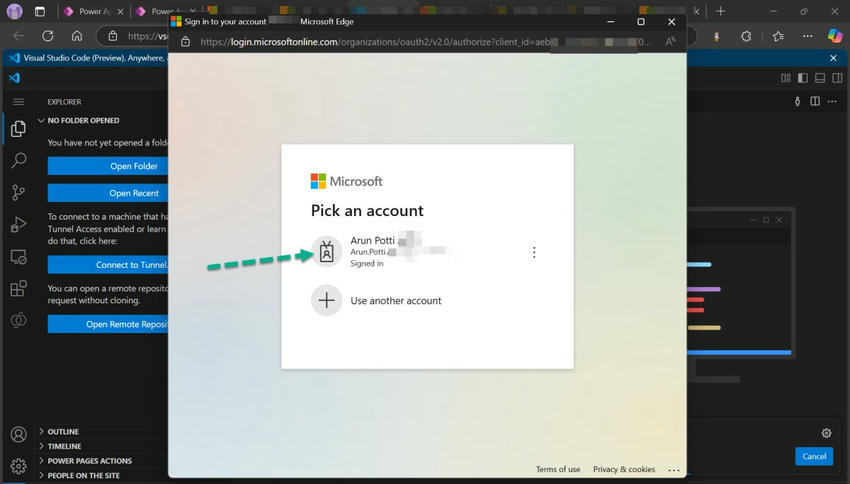Open Edge Settings and more ellipsis

pyautogui.click(x=808, y=36)
